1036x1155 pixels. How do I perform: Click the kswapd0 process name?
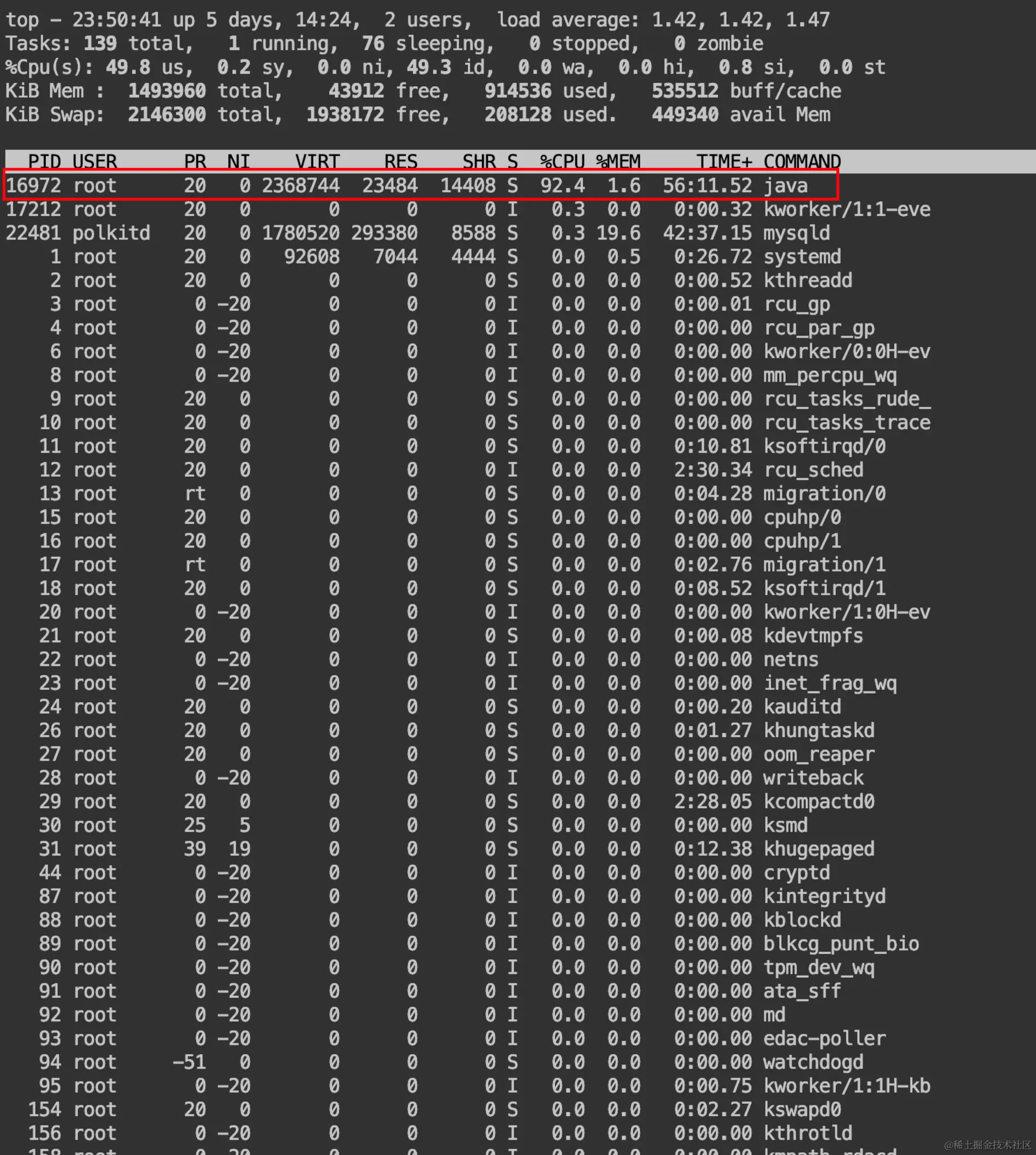[x=802, y=1109]
